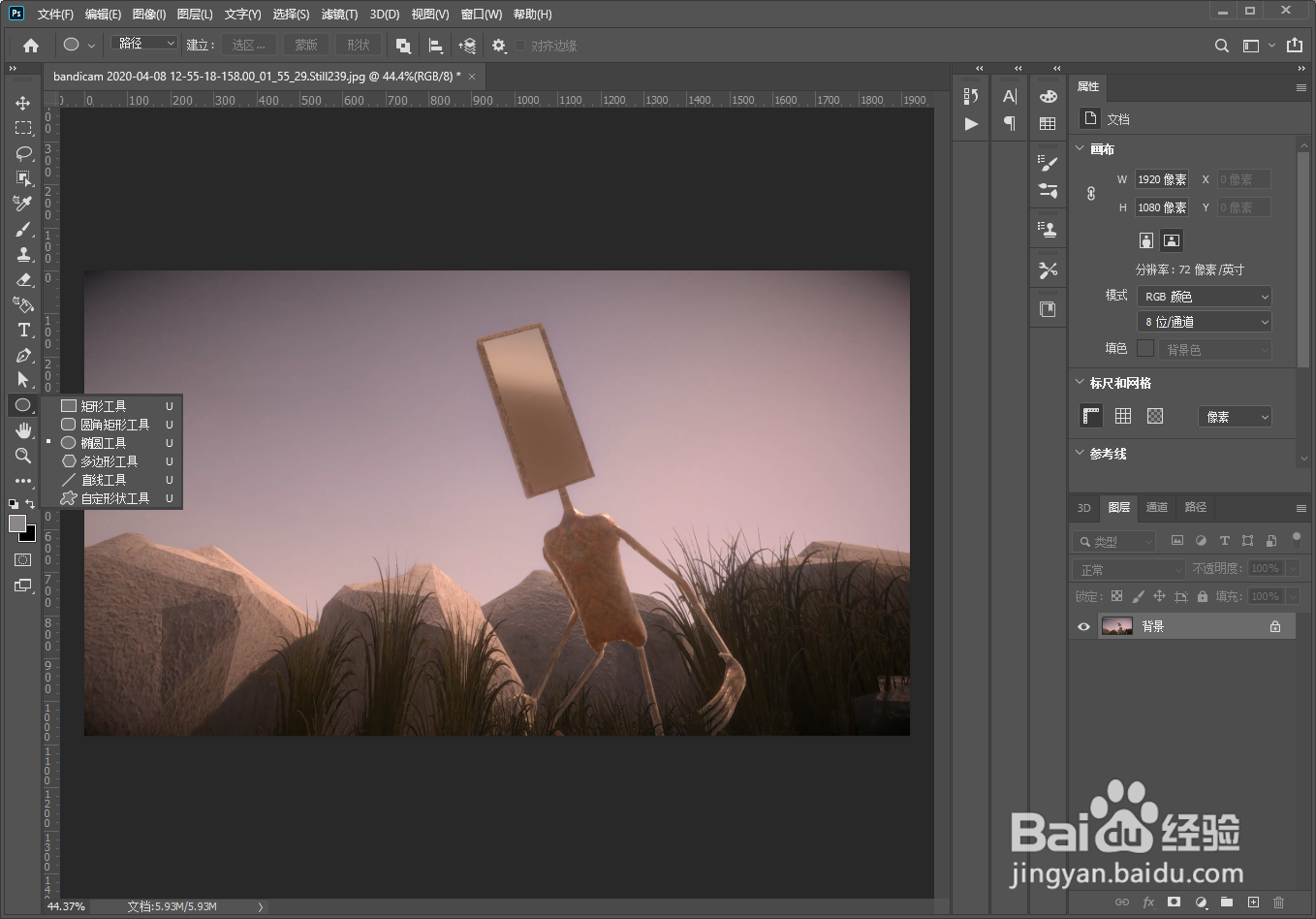The image size is (1316, 919).
Task: Toggle transparency grid button
Action: pyautogui.click(x=1155, y=416)
